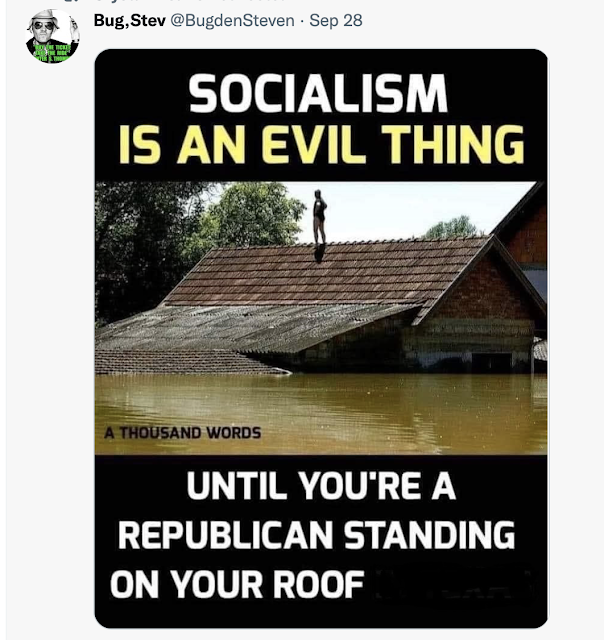
Task: Click the sunglasses face in avatar
Action: 43,26
